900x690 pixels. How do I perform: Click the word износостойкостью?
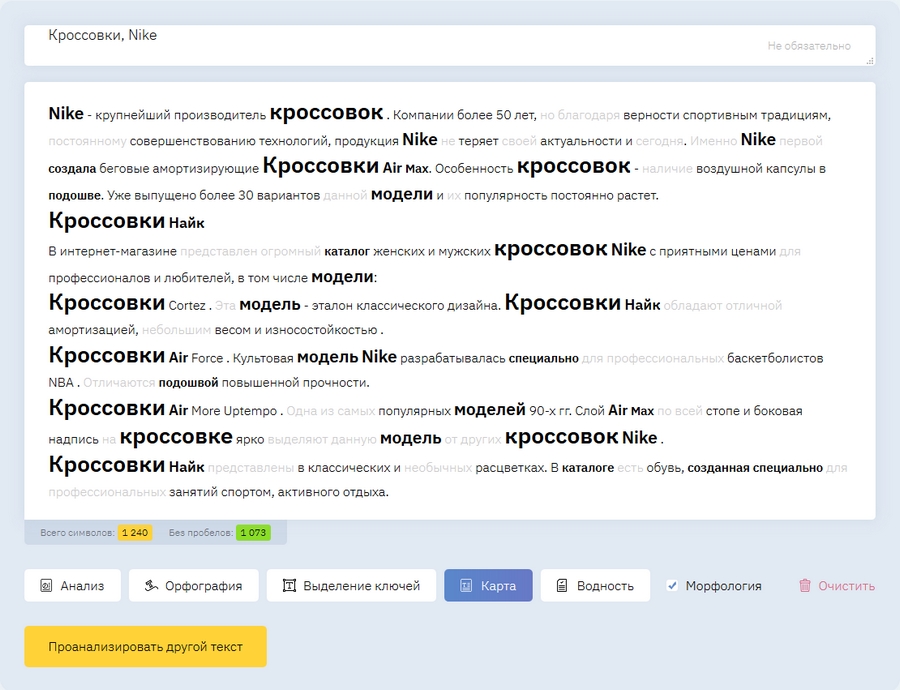point(321,330)
